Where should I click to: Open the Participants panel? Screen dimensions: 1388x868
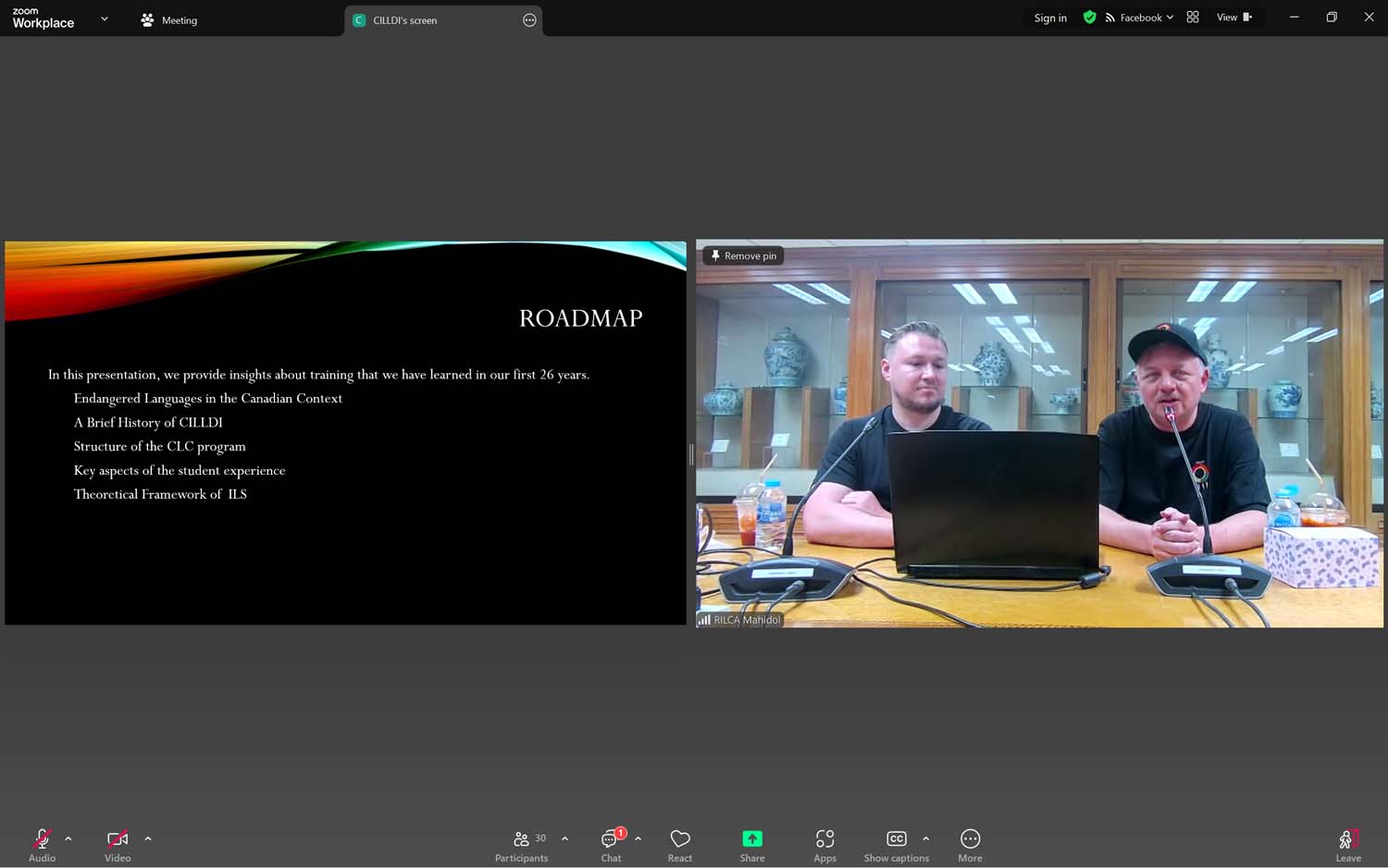pos(522,845)
